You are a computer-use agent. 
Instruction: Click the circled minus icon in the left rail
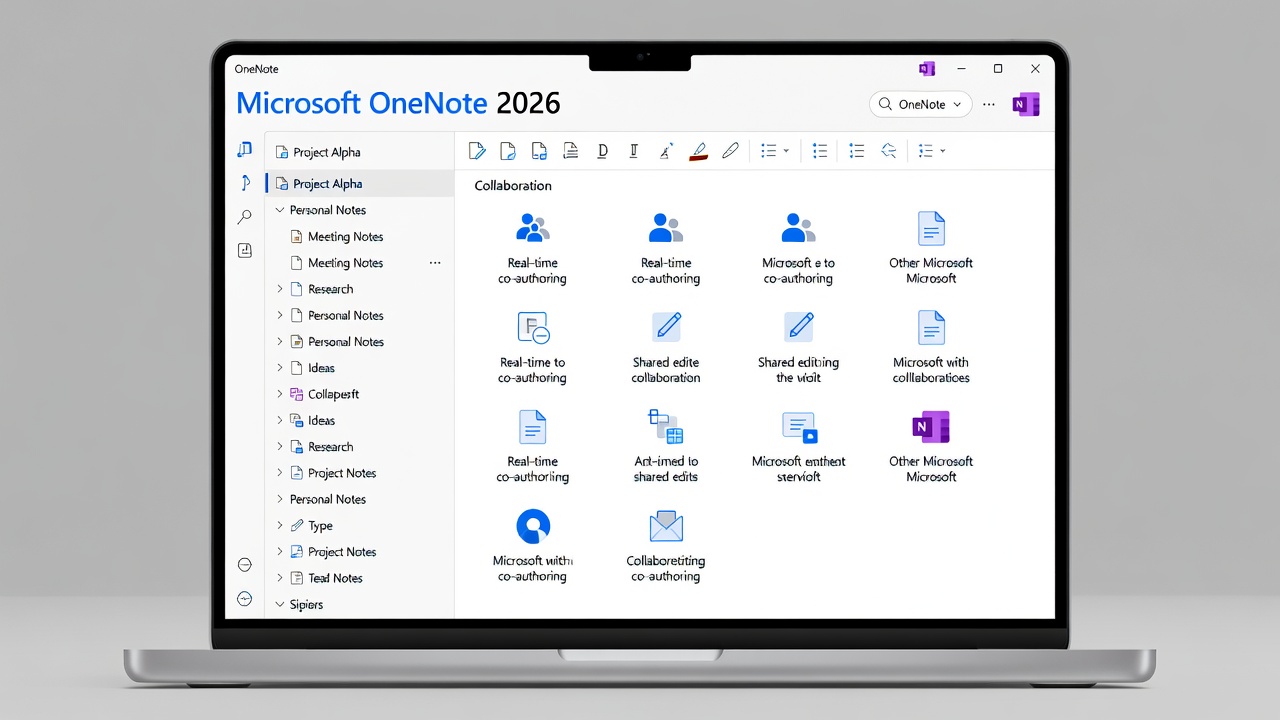(x=245, y=565)
